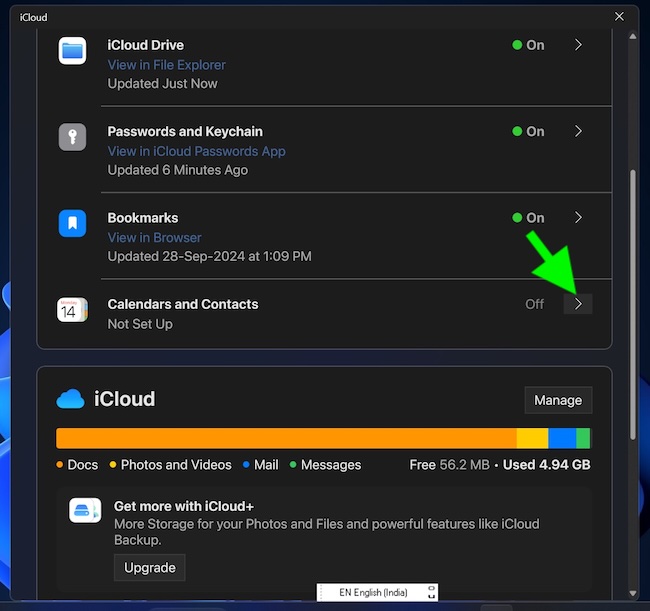Click the Upgrade button for iCloud+

coord(149,568)
